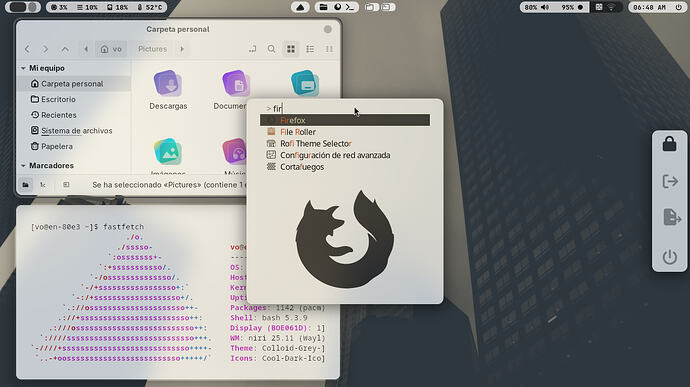Viewport: 690px width, 387px height.
Task: Click the Cortafuegos firewall icon
Action: coord(271,167)
